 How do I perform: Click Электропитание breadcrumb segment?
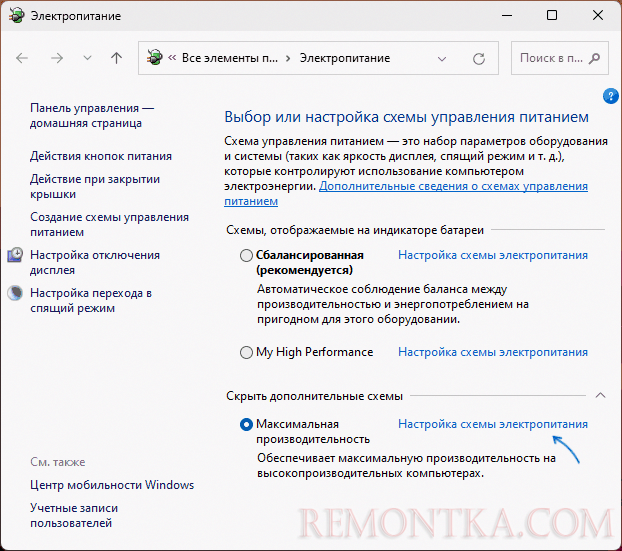tap(345, 58)
